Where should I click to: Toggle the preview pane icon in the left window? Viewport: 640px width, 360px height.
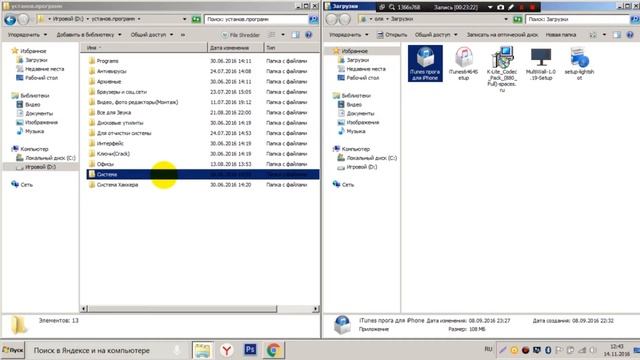click(x=296, y=35)
